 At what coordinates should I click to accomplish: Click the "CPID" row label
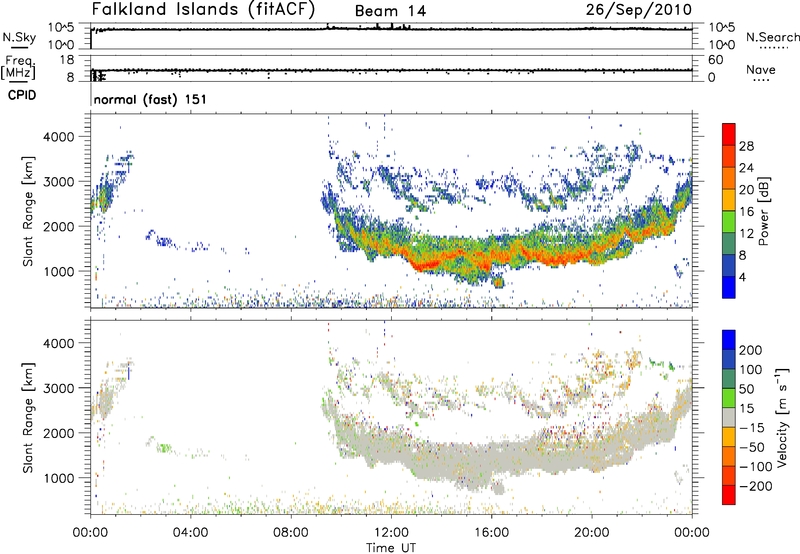tap(22, 95)
